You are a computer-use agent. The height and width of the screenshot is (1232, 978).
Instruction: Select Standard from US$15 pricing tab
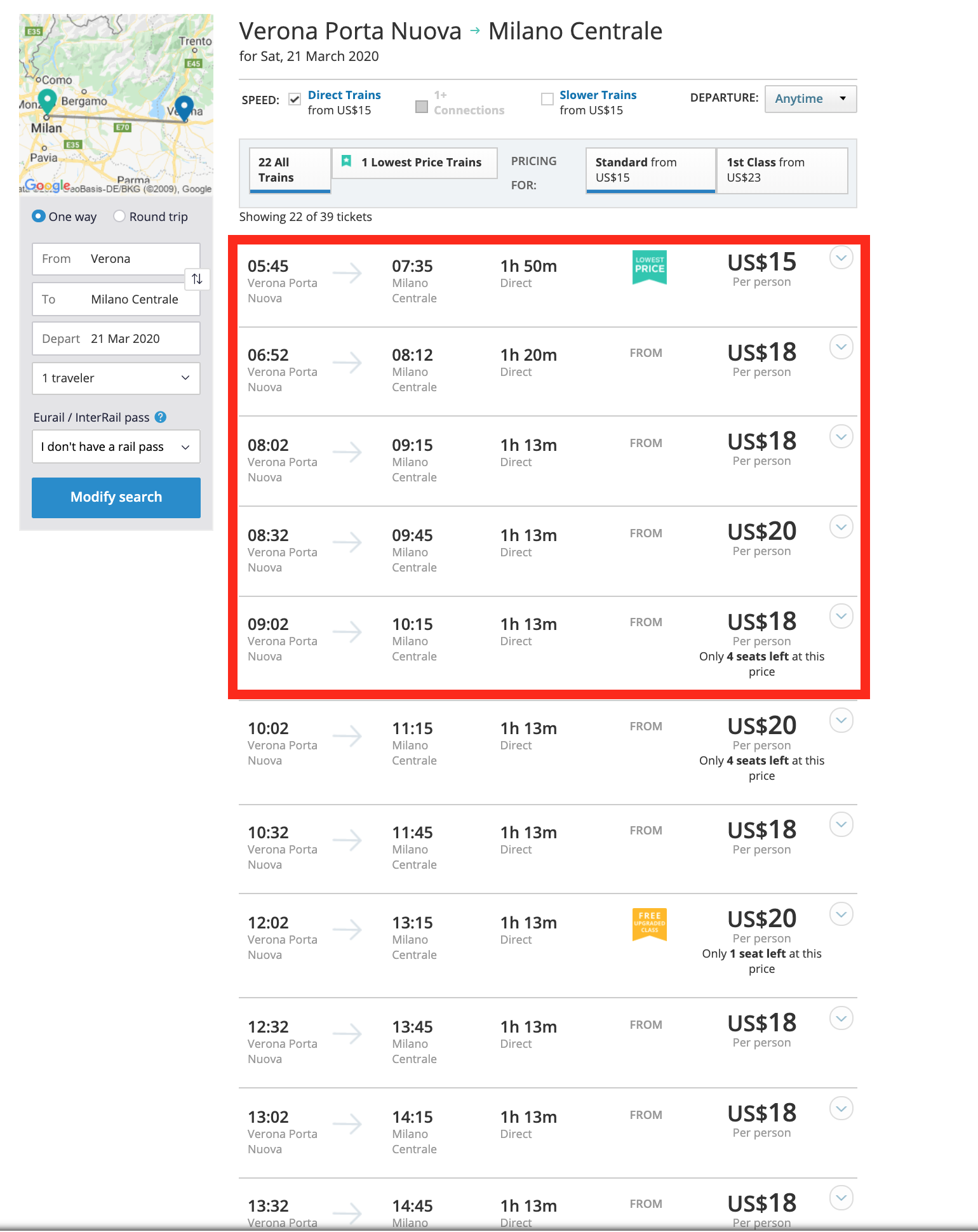pyautogui.click(x=651, y=170)
